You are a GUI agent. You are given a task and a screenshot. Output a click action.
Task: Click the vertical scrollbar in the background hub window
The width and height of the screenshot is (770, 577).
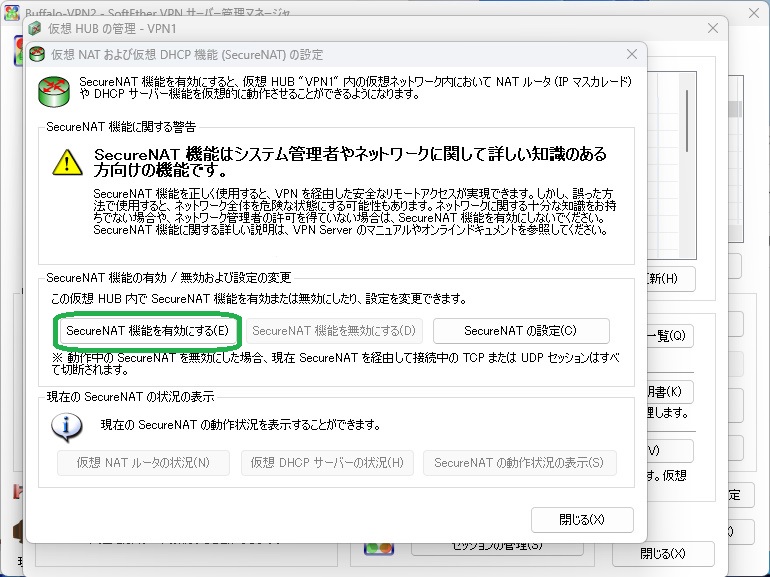[687, 121]
